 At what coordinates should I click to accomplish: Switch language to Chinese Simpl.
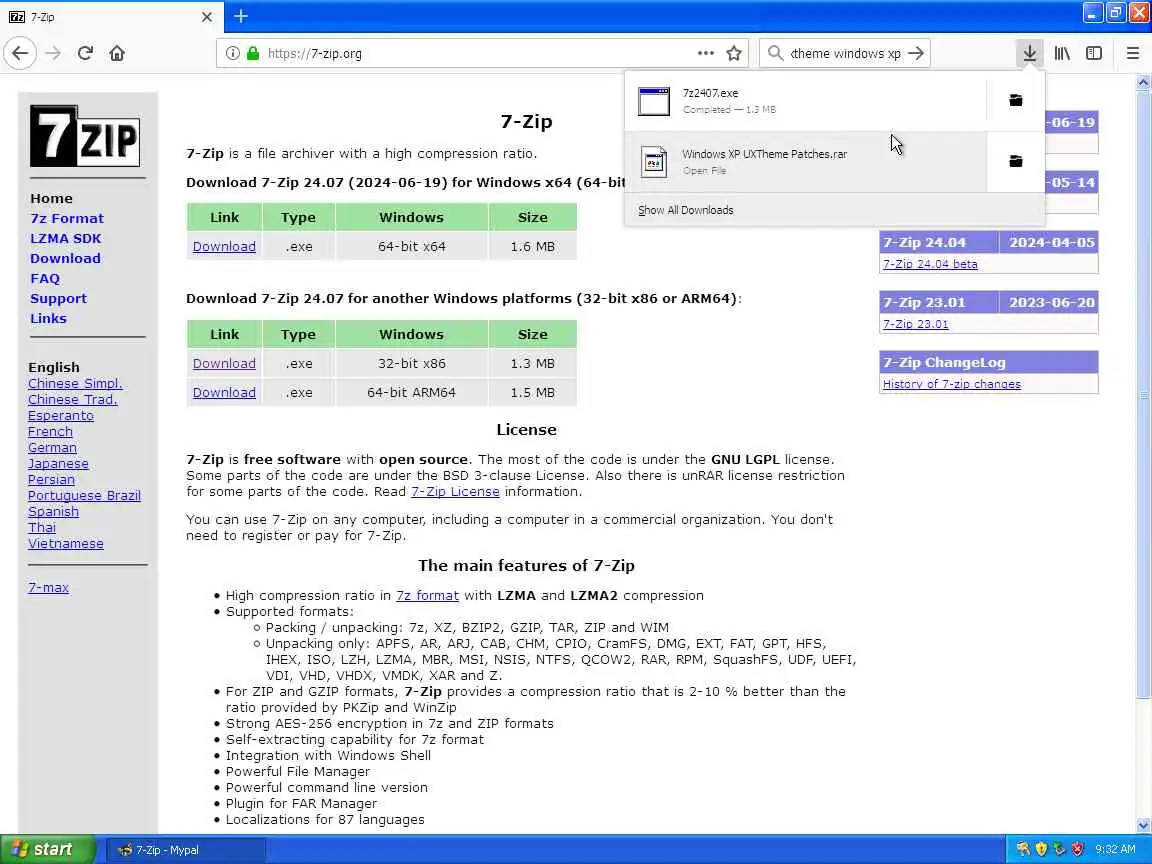75,384
